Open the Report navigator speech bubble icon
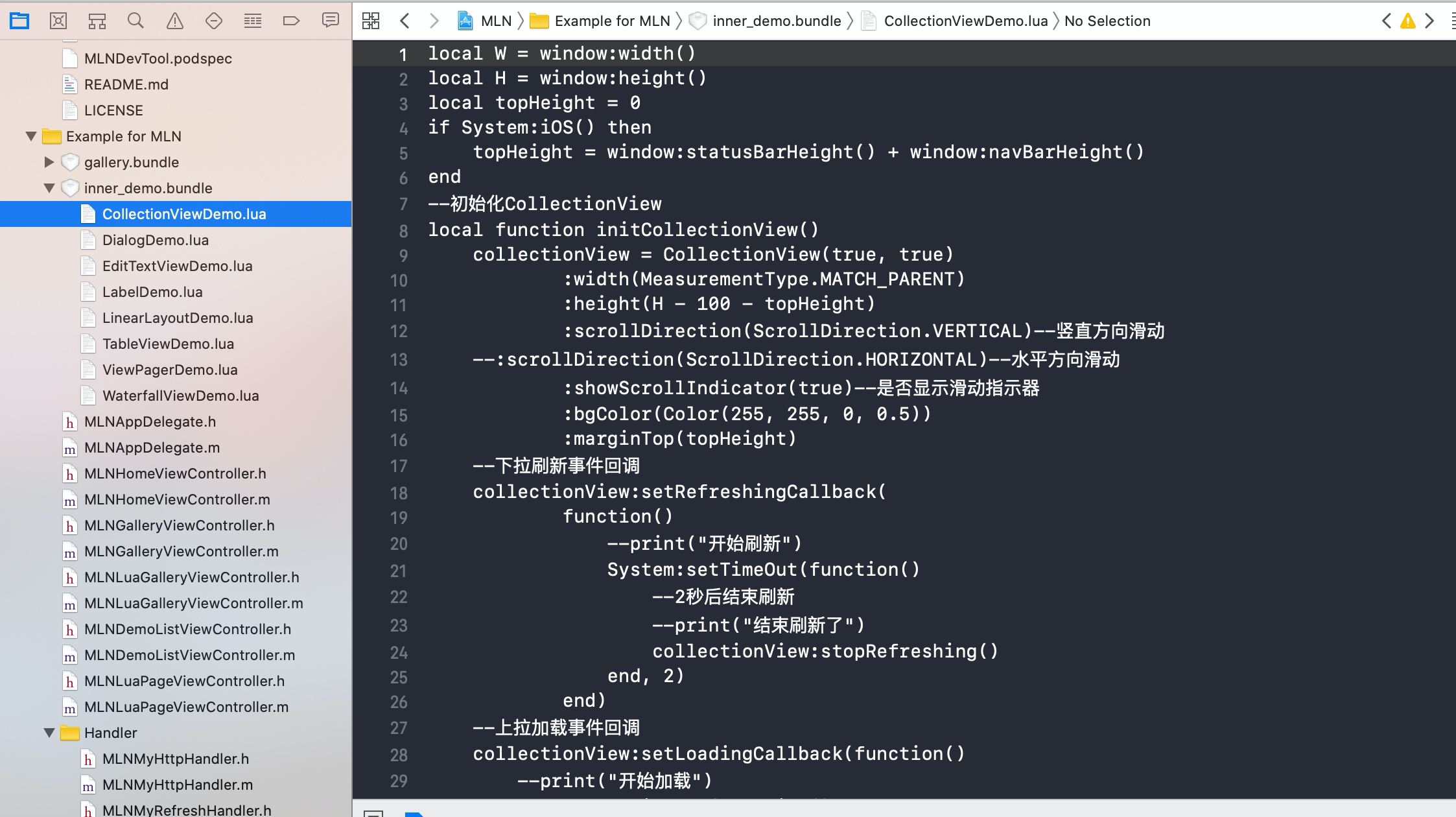1456x817 pixels. tap(331, 21)
